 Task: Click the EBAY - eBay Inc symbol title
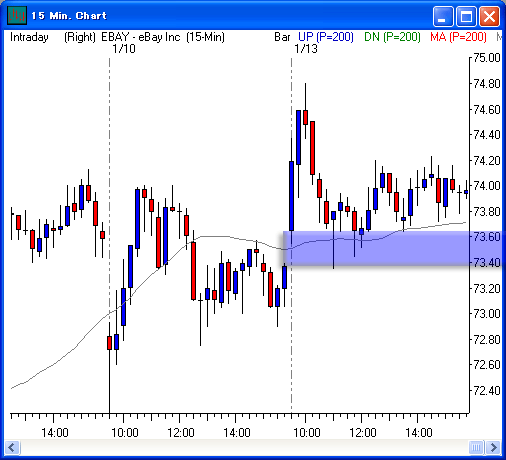coord(141,37)
